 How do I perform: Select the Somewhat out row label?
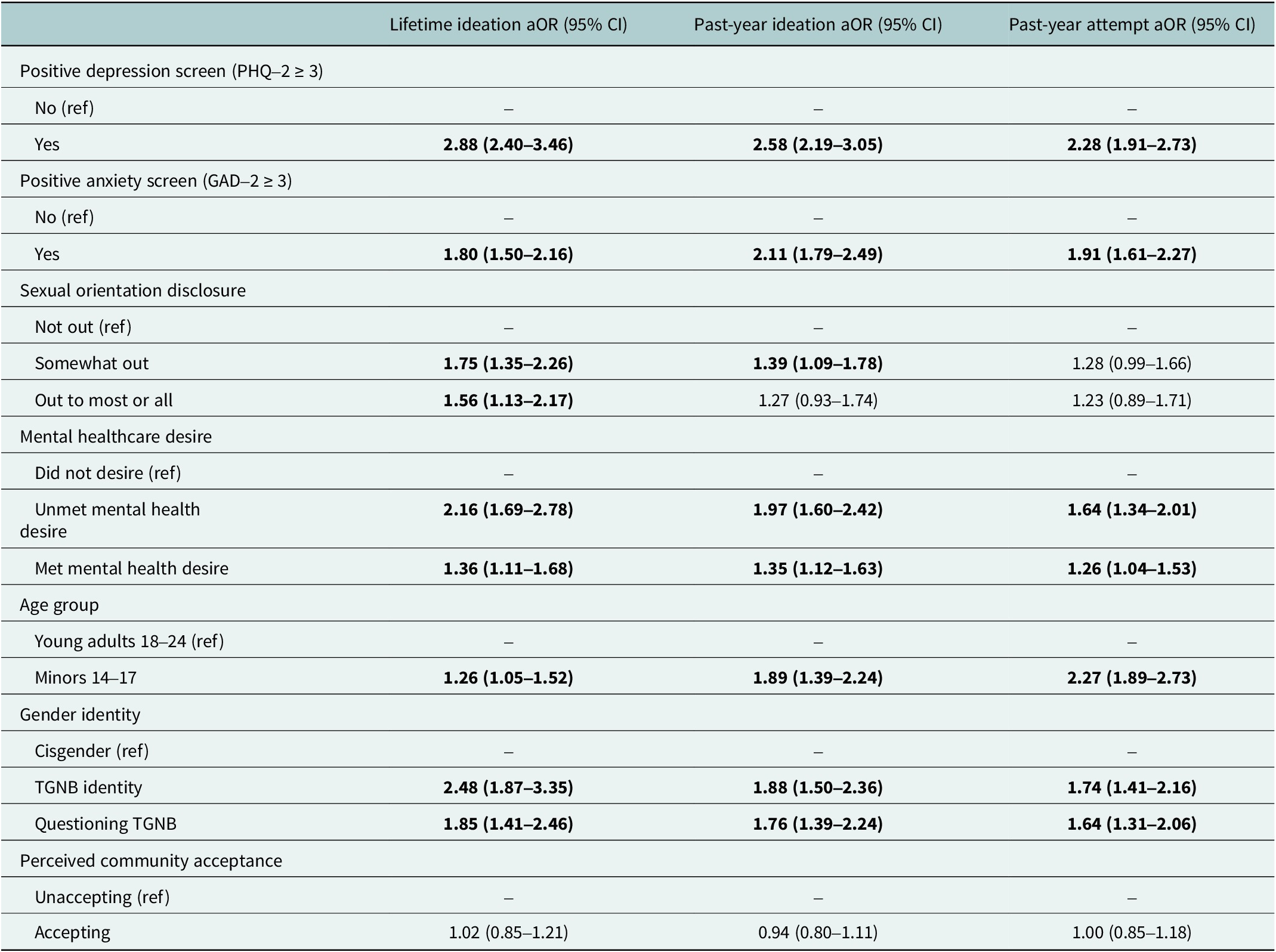tap(91, 363)
